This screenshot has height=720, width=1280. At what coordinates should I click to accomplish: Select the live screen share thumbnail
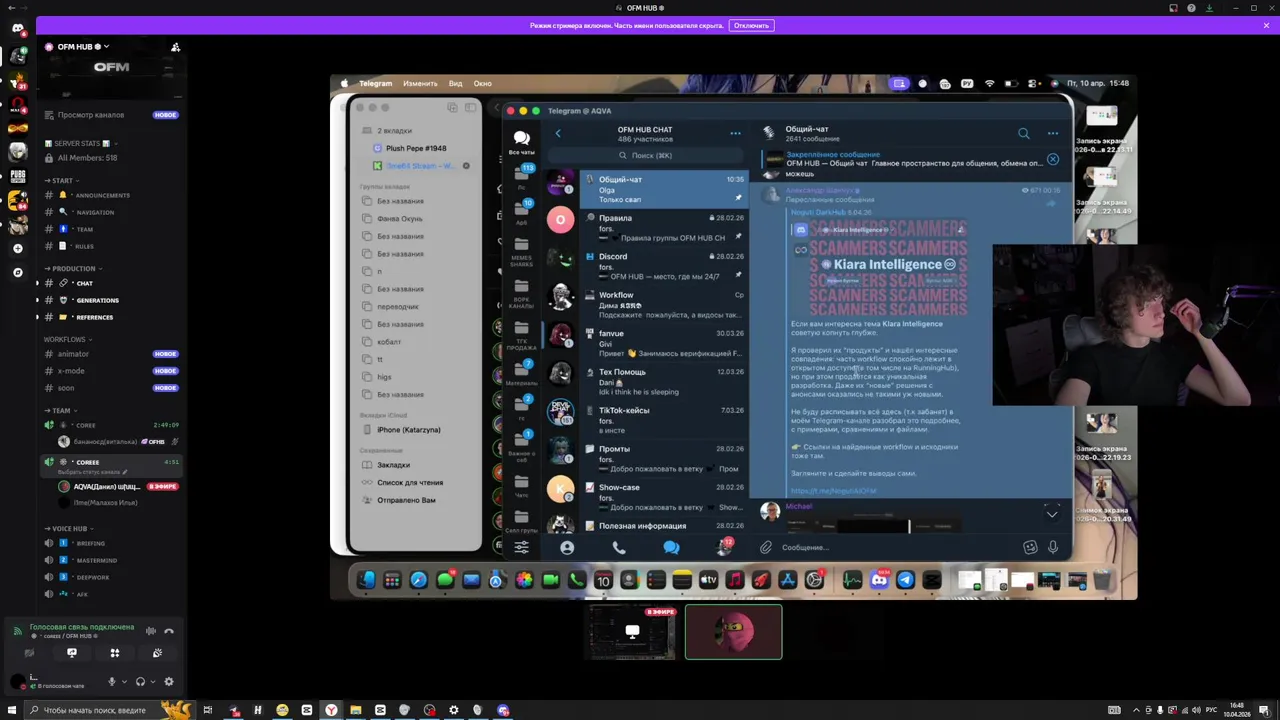coord(632,632)
